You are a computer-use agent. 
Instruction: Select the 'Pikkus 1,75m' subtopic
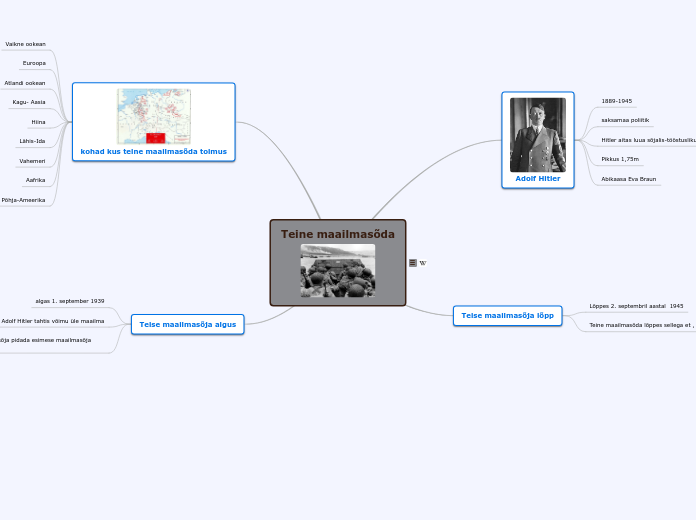(x=620, y=159)
